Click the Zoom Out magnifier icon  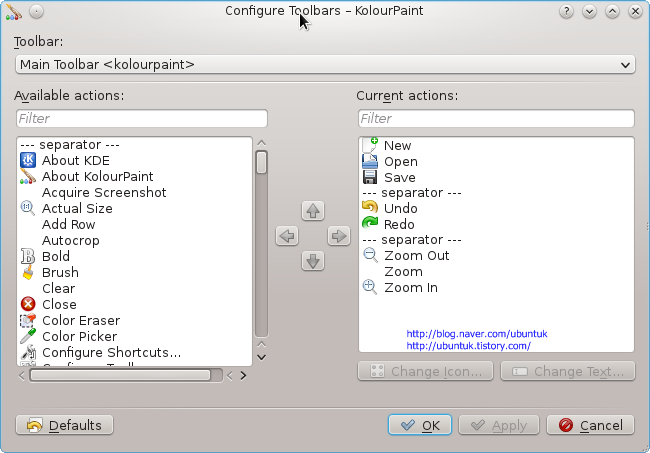click(370, 255)
